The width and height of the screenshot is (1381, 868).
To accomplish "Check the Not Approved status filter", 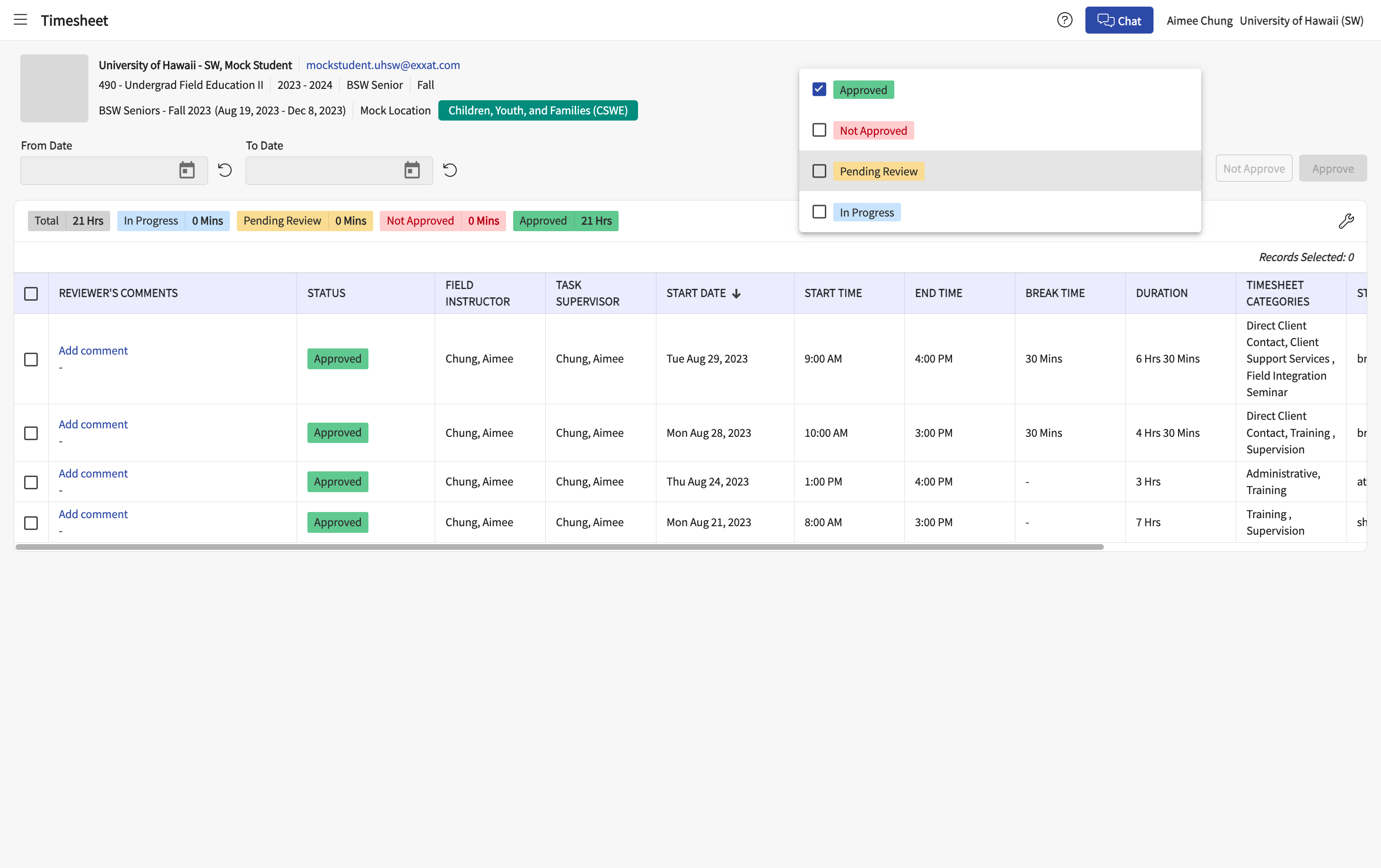I will click(x=819, y=130).
